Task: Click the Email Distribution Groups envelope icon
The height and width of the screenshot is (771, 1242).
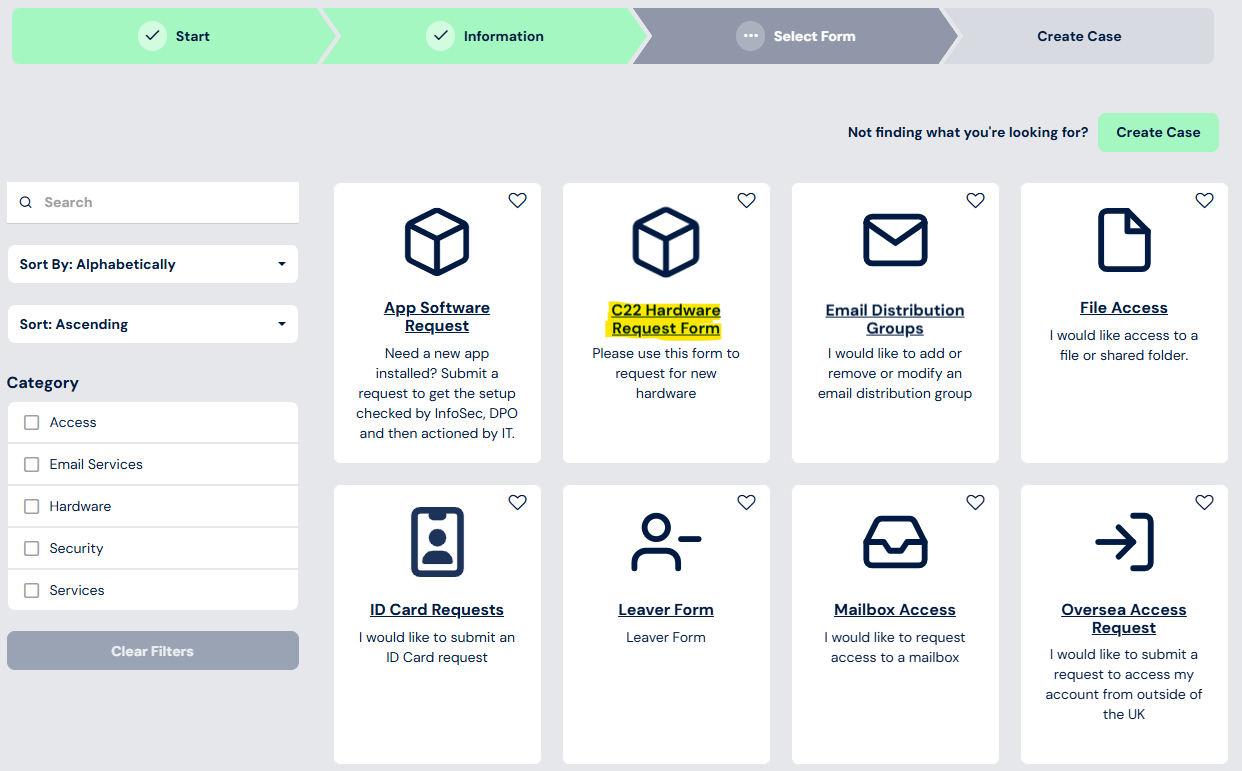Action: tap(895, 240)
